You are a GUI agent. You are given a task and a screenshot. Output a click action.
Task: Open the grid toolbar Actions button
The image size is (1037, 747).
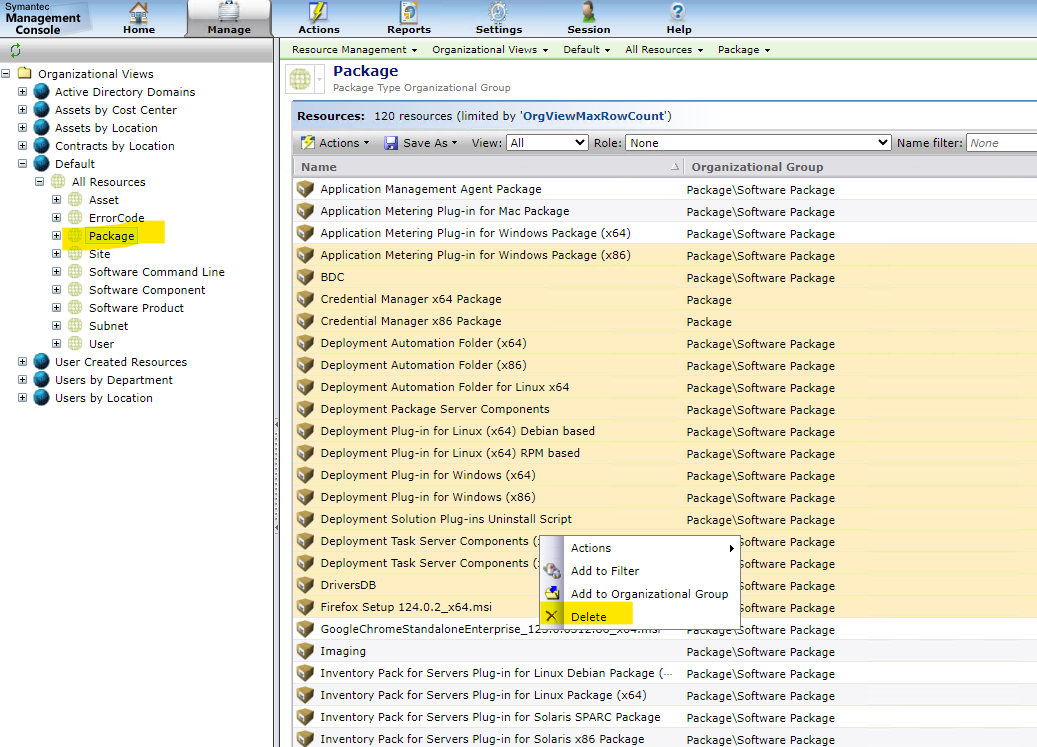point(335,143)
